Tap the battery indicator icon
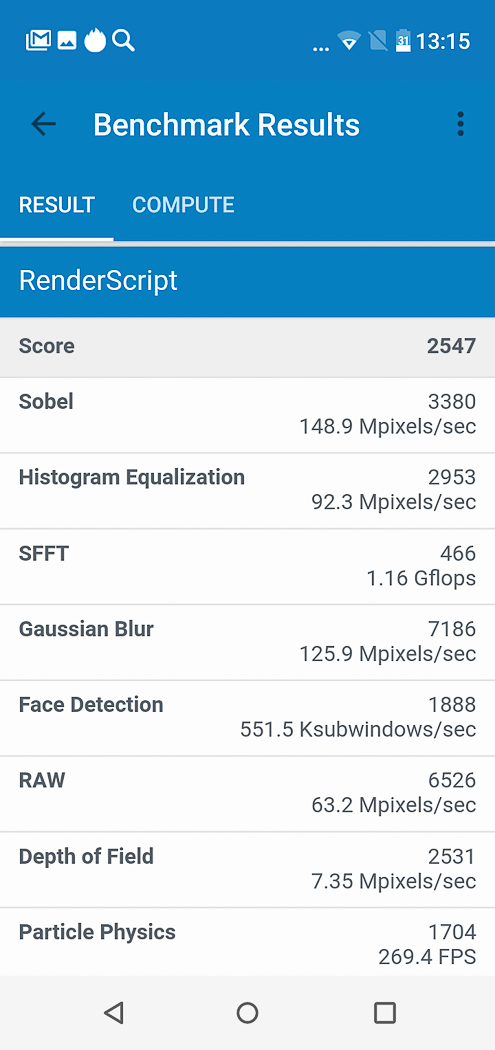This screenshot has width=495, height=1050. [x=403, y=42]
